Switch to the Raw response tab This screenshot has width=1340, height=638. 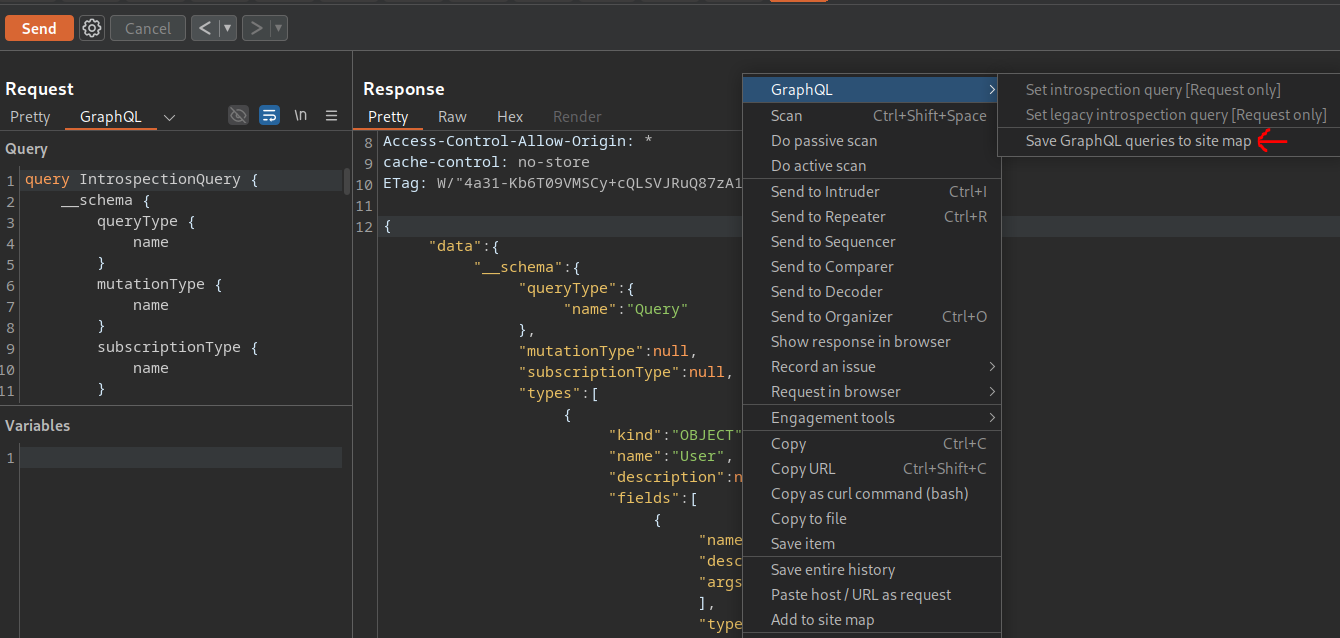pyautogui.click(x=452, y=116)
